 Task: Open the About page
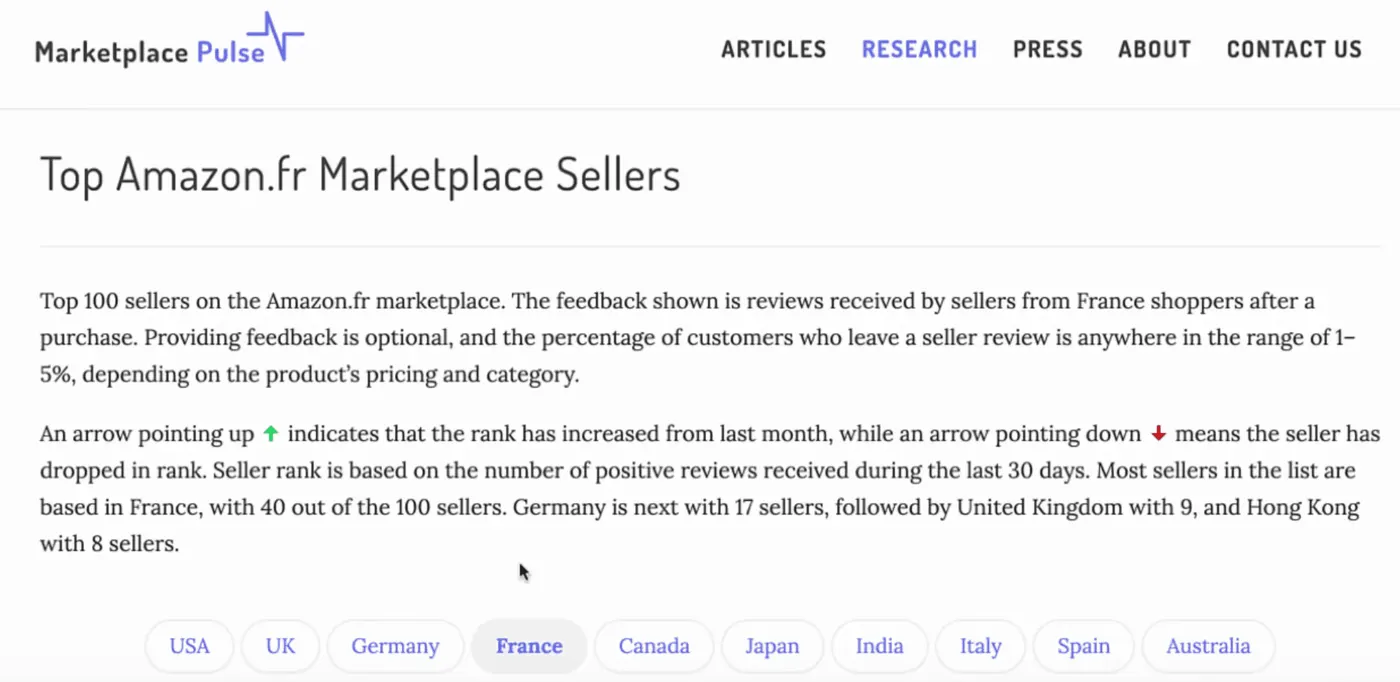pyautogui.click(x=1155, y=50)
